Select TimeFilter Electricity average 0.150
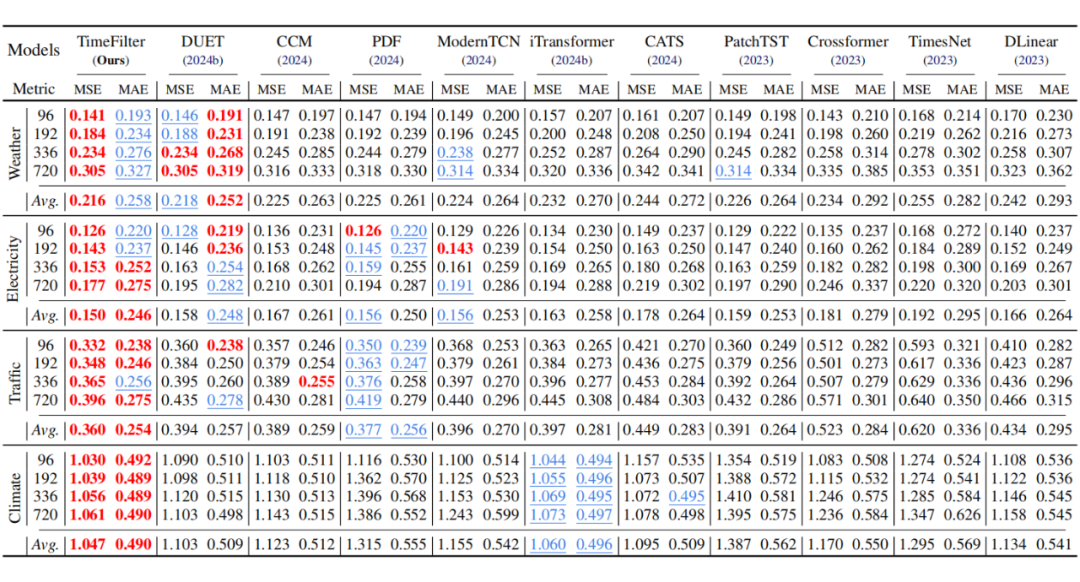Screen dimensions: 1080x582 click(x=87, y=315)
